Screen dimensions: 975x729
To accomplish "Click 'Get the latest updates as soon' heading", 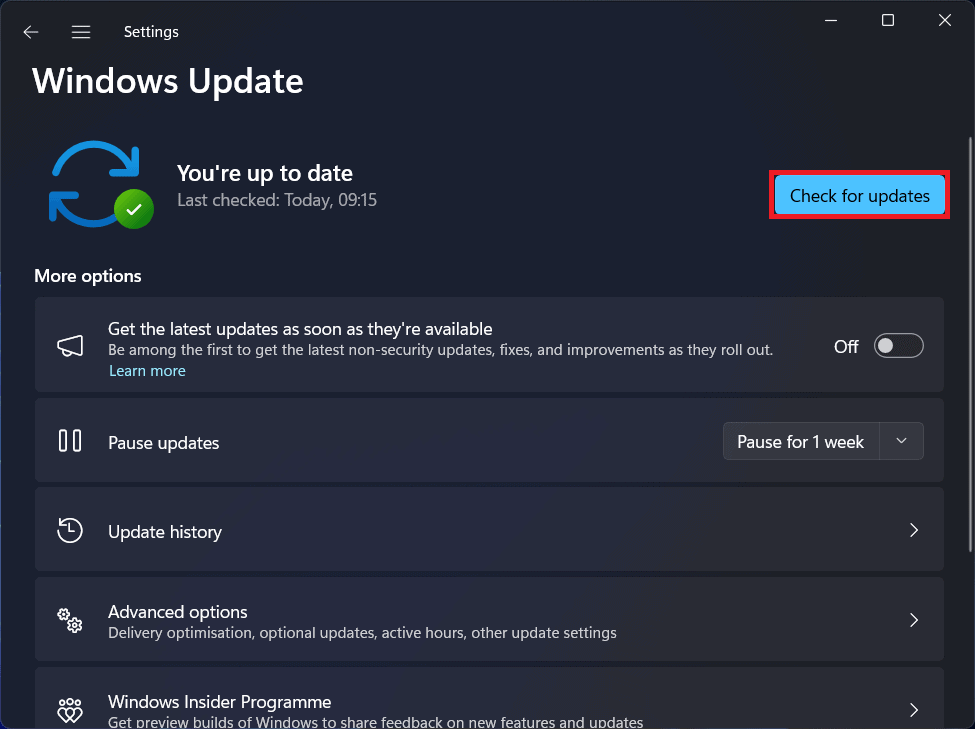I will tap(300, 329).
